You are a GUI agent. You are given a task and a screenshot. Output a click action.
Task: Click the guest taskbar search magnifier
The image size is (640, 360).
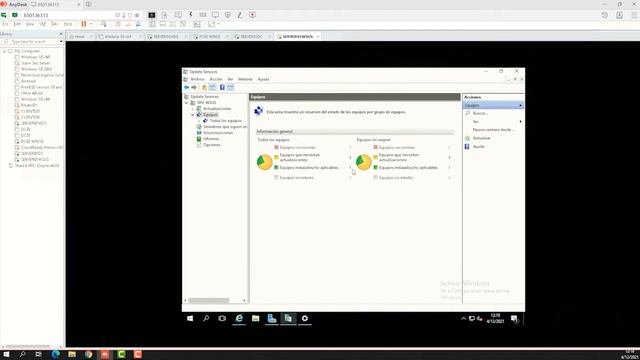click(x=206, y=318)
